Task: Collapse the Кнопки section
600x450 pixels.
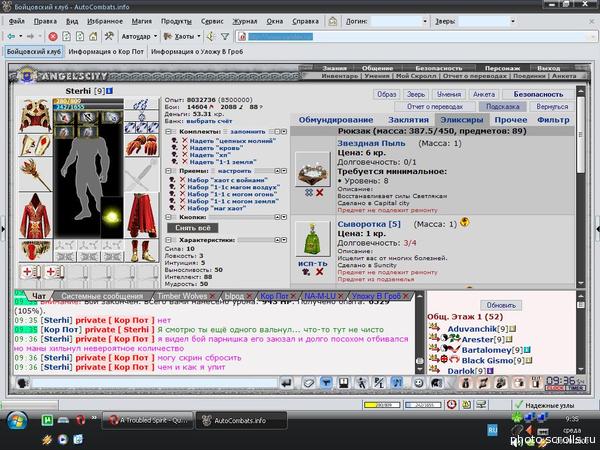Action: point(169,217)
